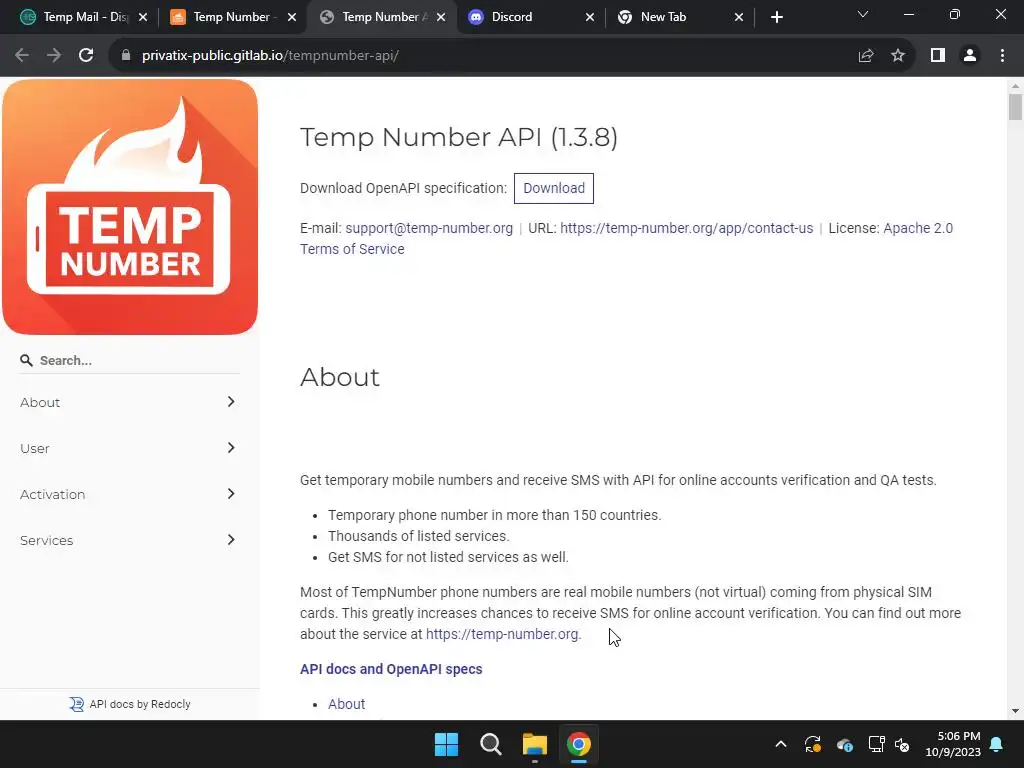Switch to the Discord tab

pyautogui.click(x=529, y=17)
